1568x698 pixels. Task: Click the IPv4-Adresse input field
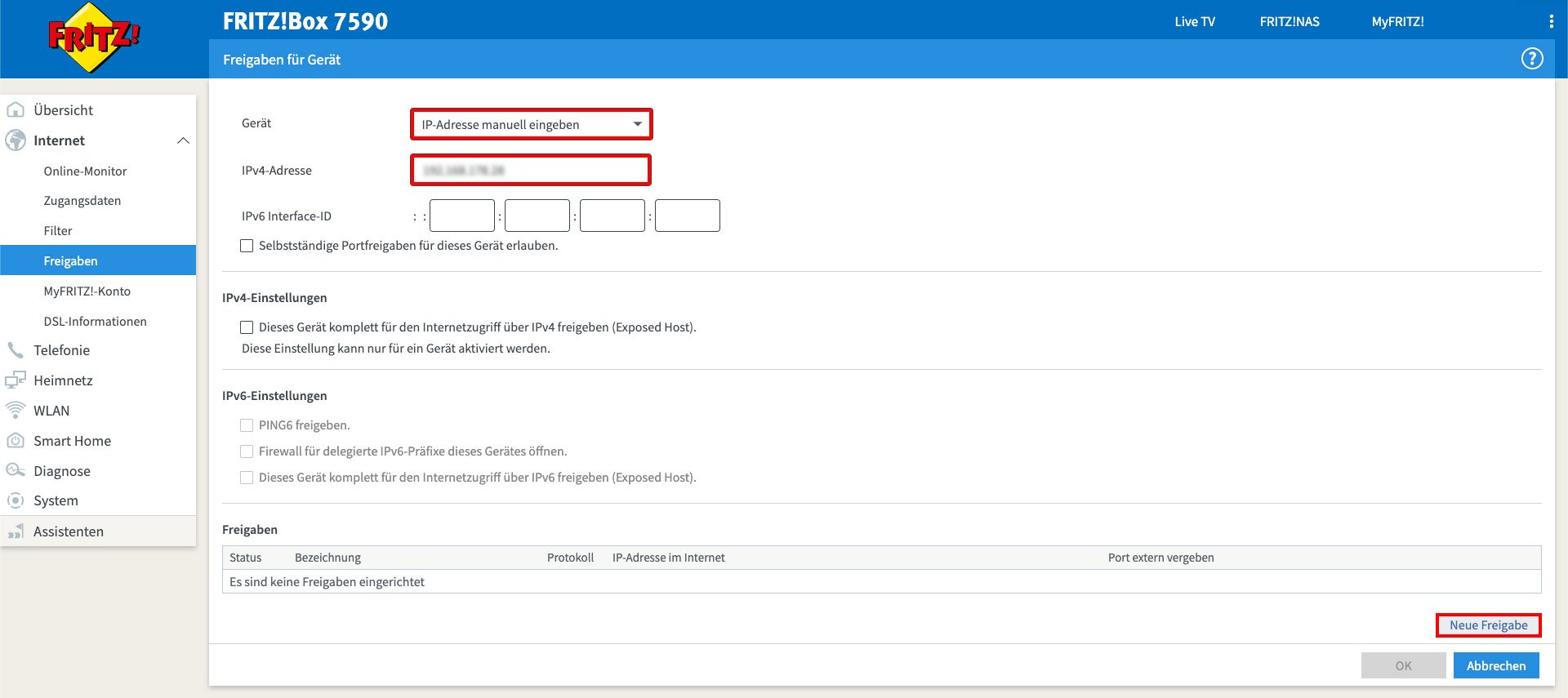pos(531,171)
